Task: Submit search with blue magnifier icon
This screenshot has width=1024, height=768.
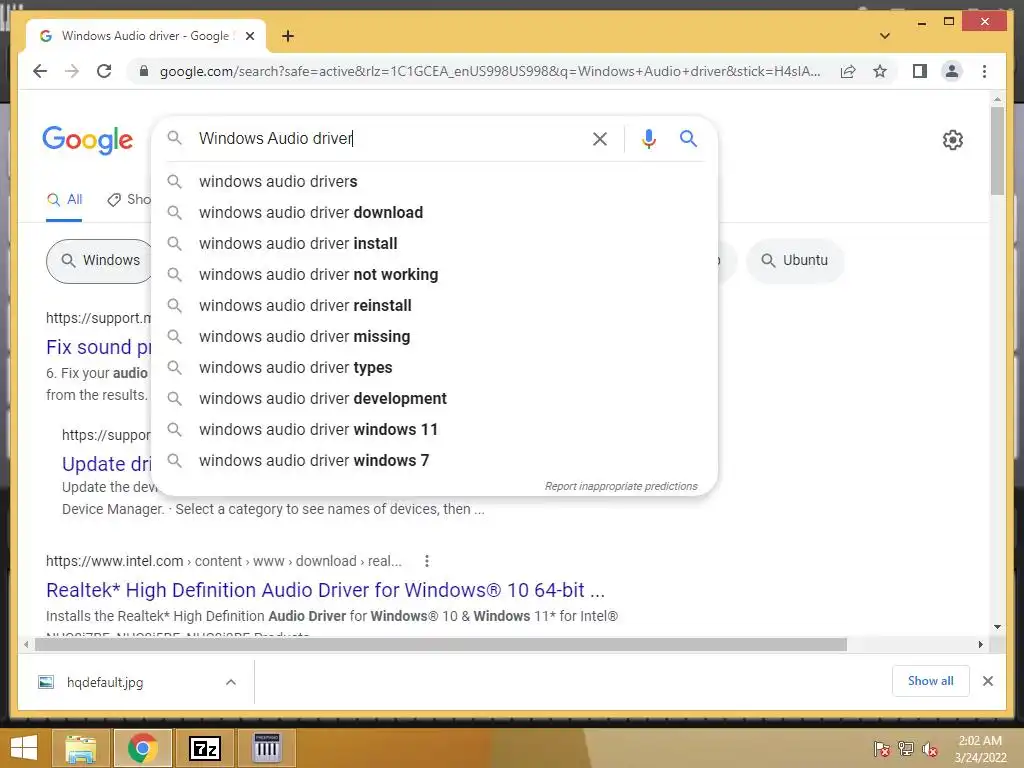Action: 688,138
